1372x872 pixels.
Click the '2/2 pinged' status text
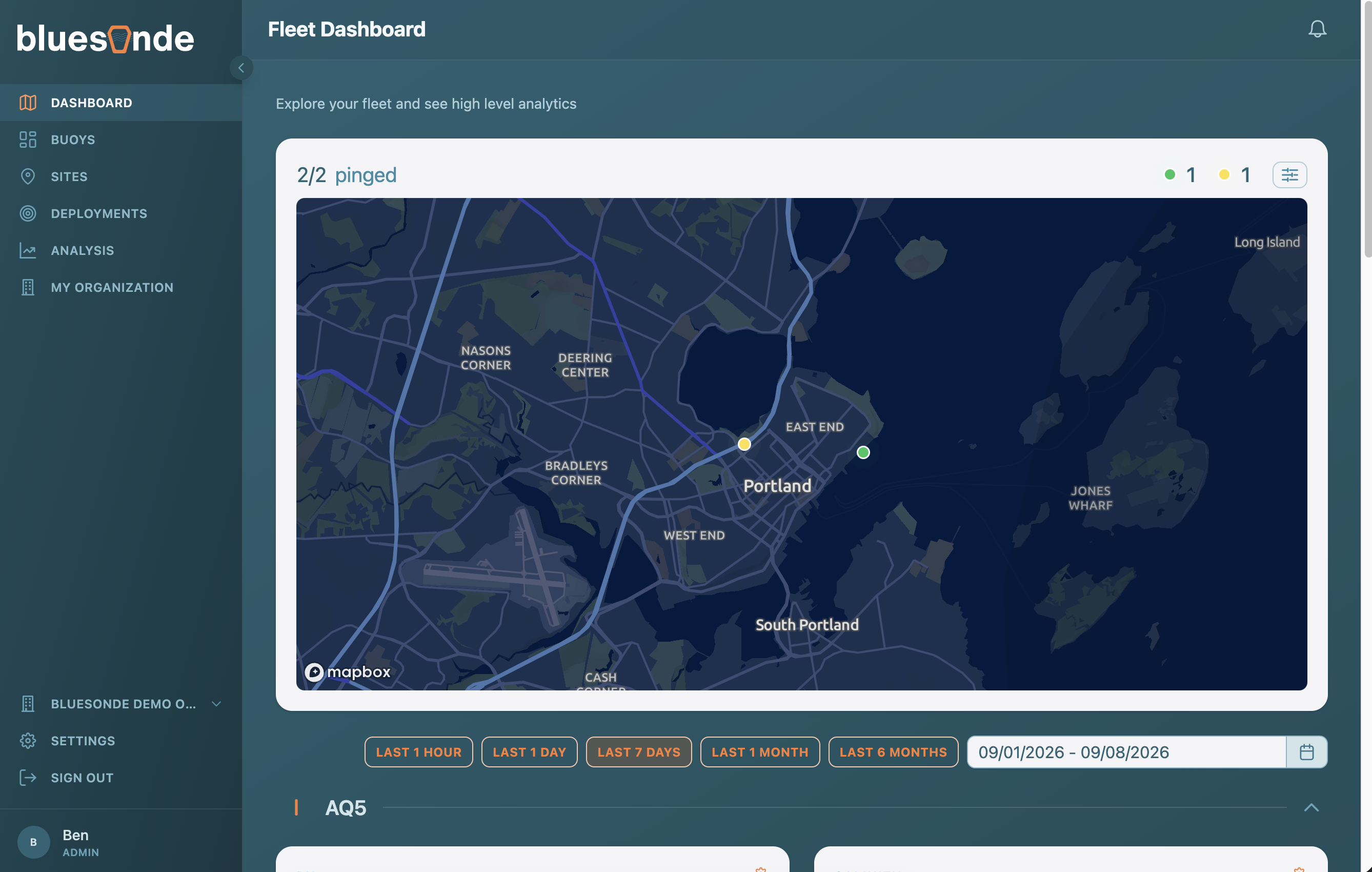pos(347,175)
